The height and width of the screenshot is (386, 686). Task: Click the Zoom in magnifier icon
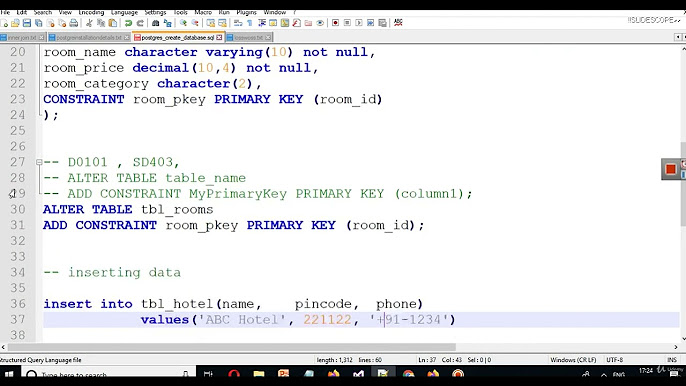click(183, 23)
